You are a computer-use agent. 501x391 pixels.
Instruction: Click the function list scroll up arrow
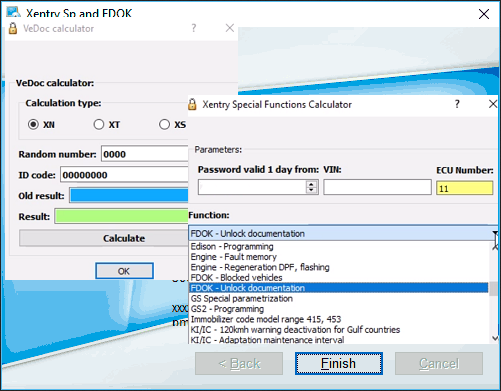pyautogui.click(x=495, y=246)
